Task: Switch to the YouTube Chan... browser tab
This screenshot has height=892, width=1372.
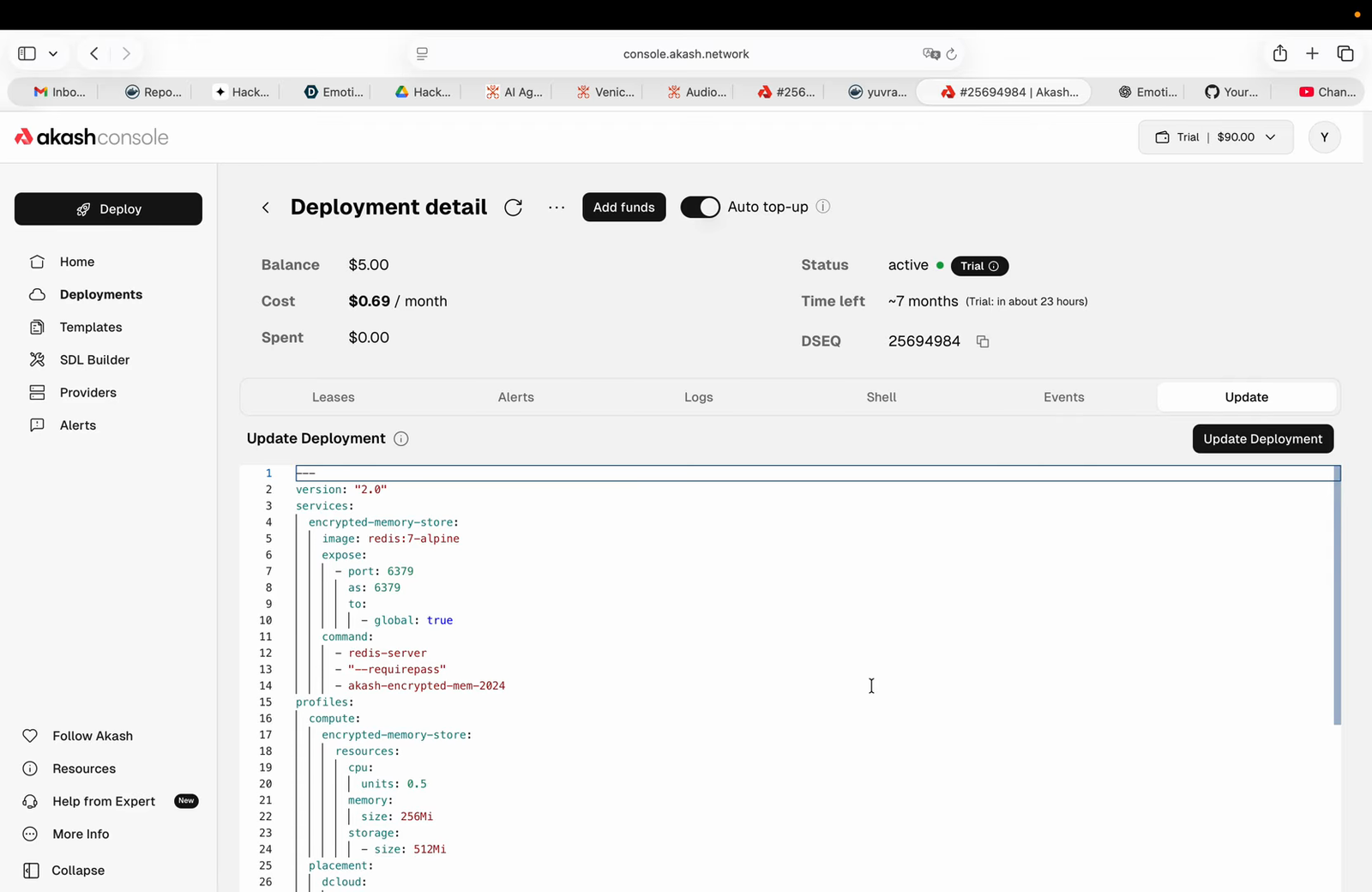Action: [1327, 92]
